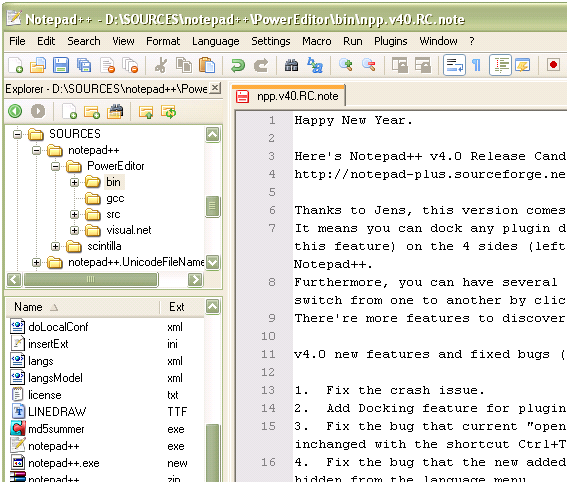Viewport: 569px width, 484px height.
Task: Create new file from Explorer toolbar
Action: click(69, 111)
